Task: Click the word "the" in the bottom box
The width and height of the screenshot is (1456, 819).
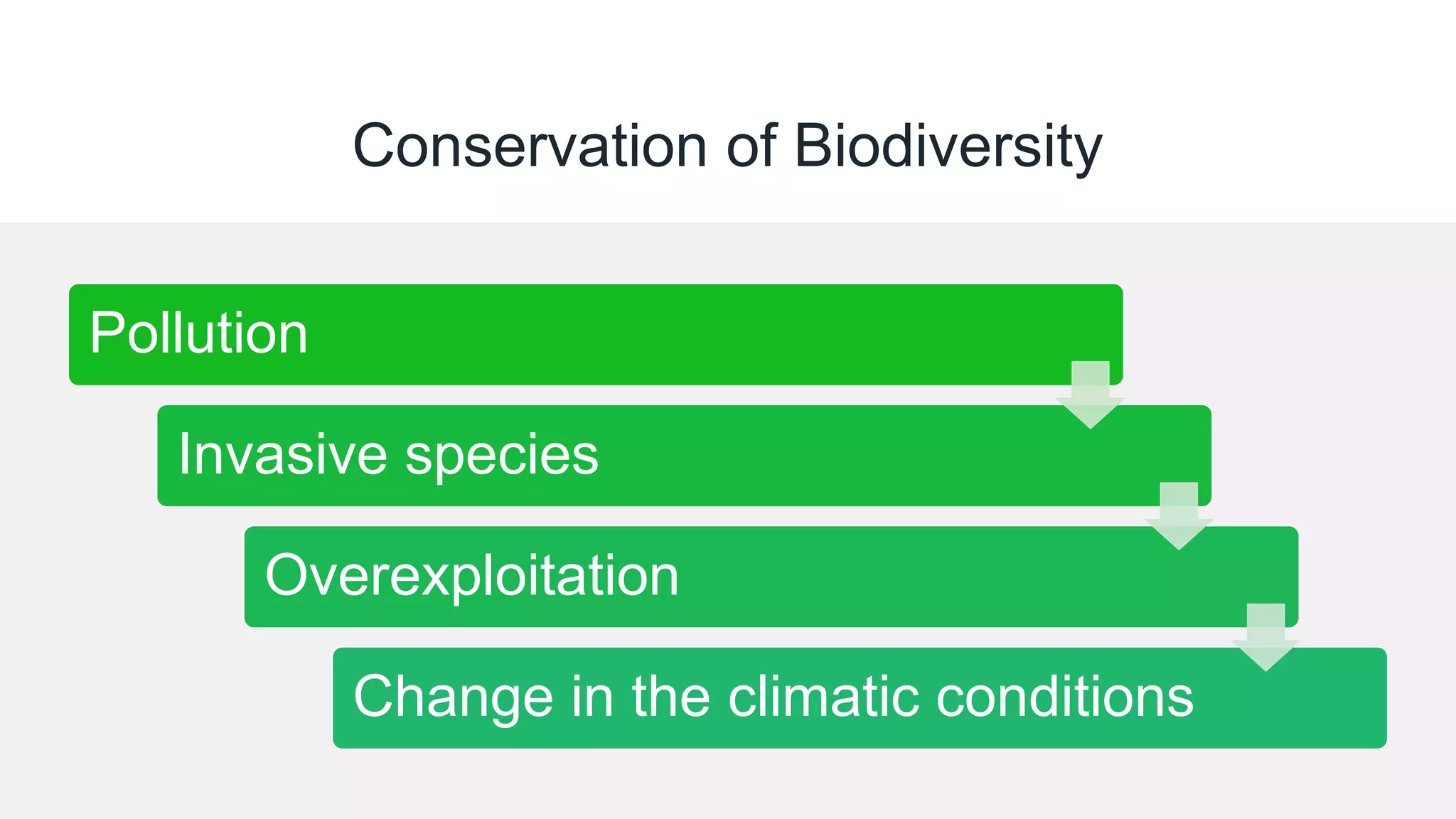Action: (x=670, y=697)
